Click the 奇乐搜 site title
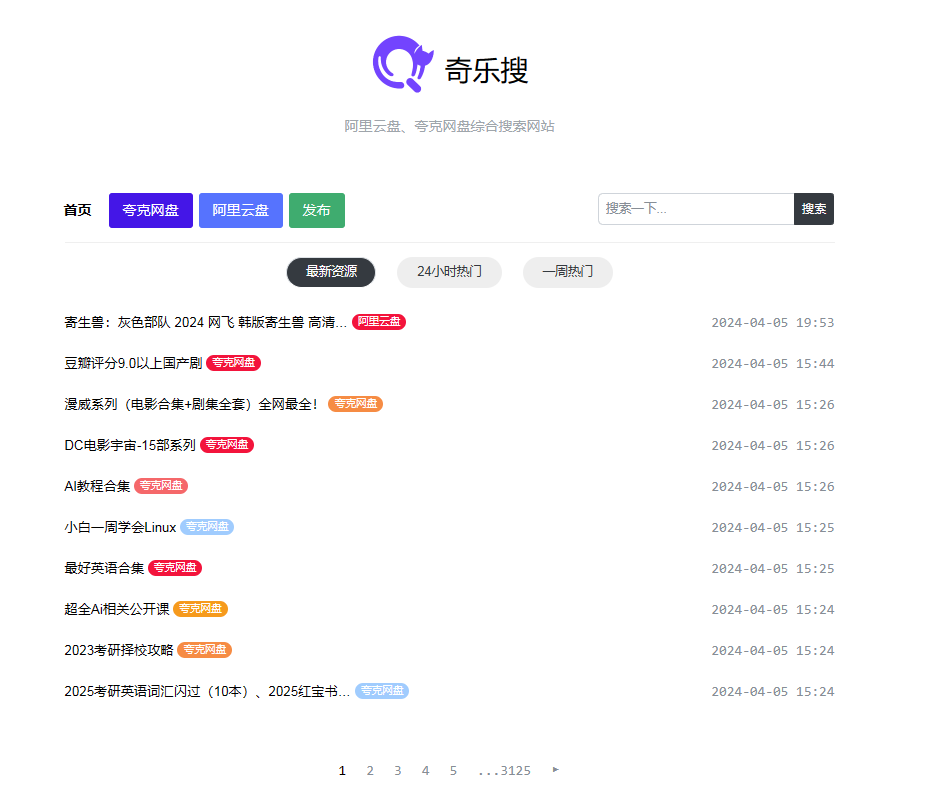 (x=487, y=70)
